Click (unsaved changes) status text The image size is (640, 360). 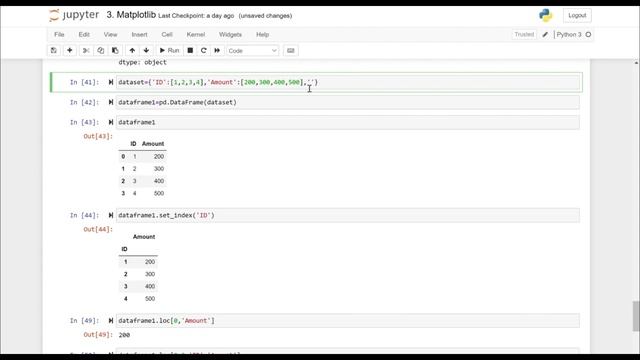point(265,16)
